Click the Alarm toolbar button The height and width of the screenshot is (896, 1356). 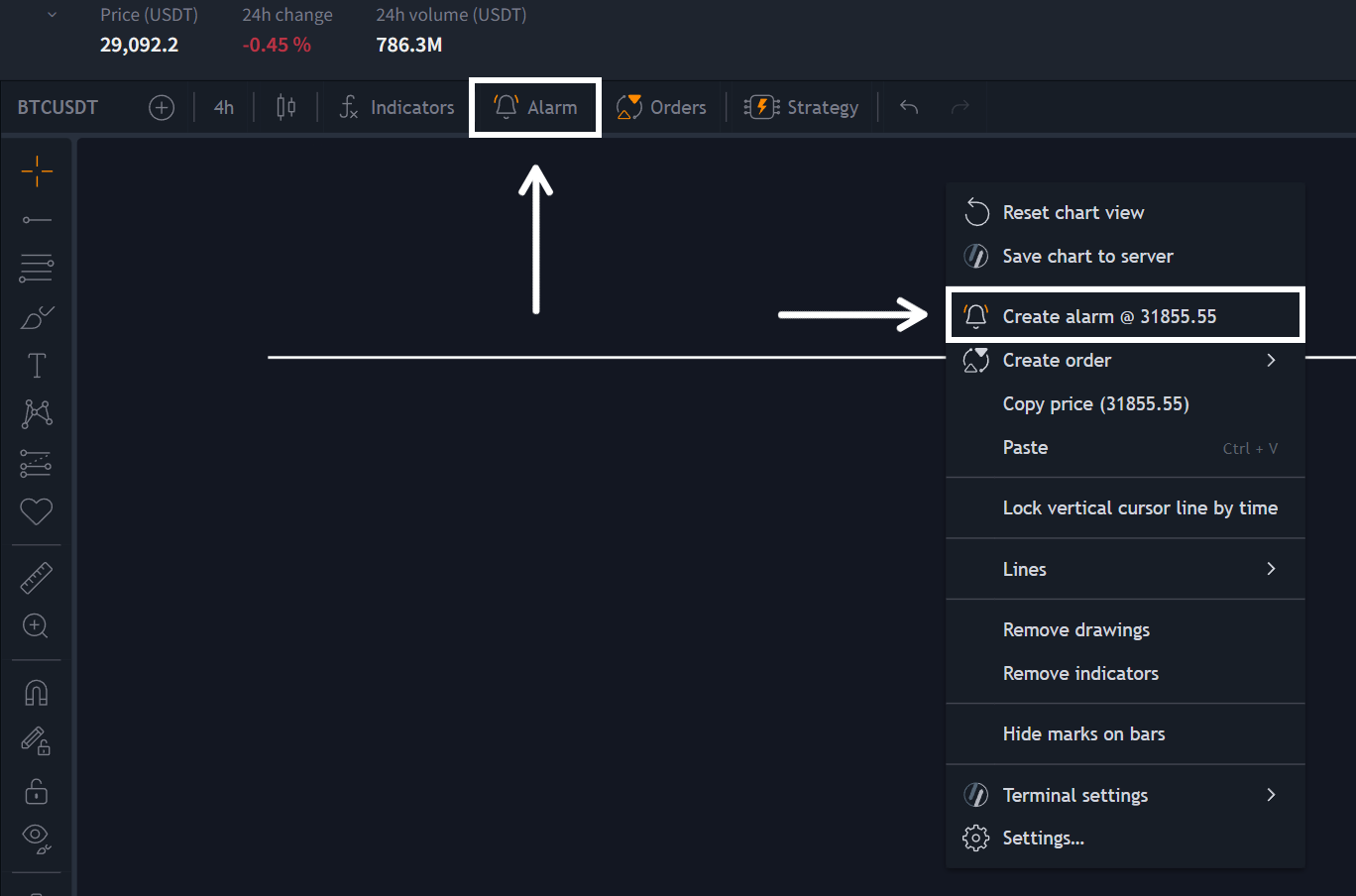(535, 107)
